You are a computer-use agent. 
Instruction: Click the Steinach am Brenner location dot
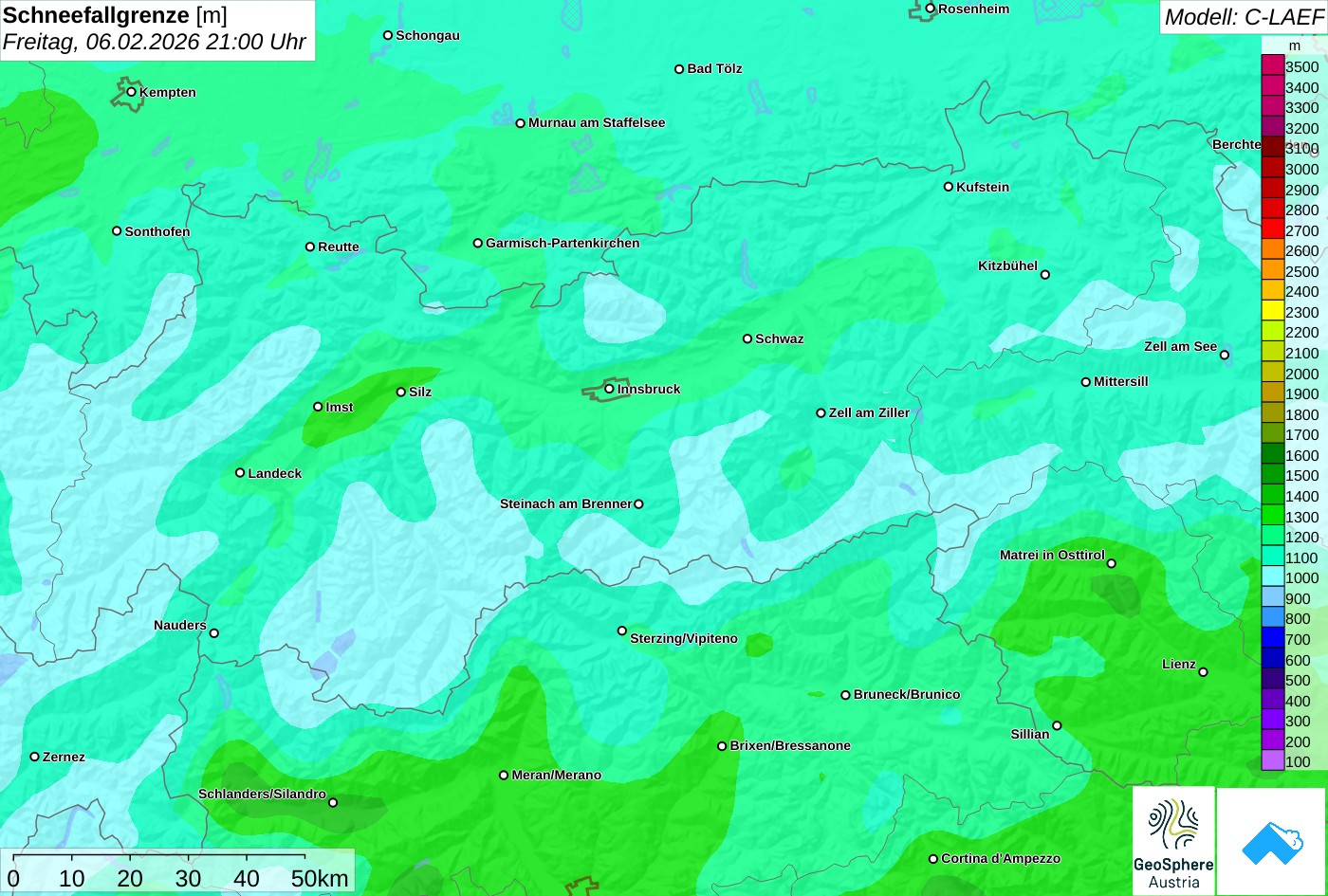point(638,504)
